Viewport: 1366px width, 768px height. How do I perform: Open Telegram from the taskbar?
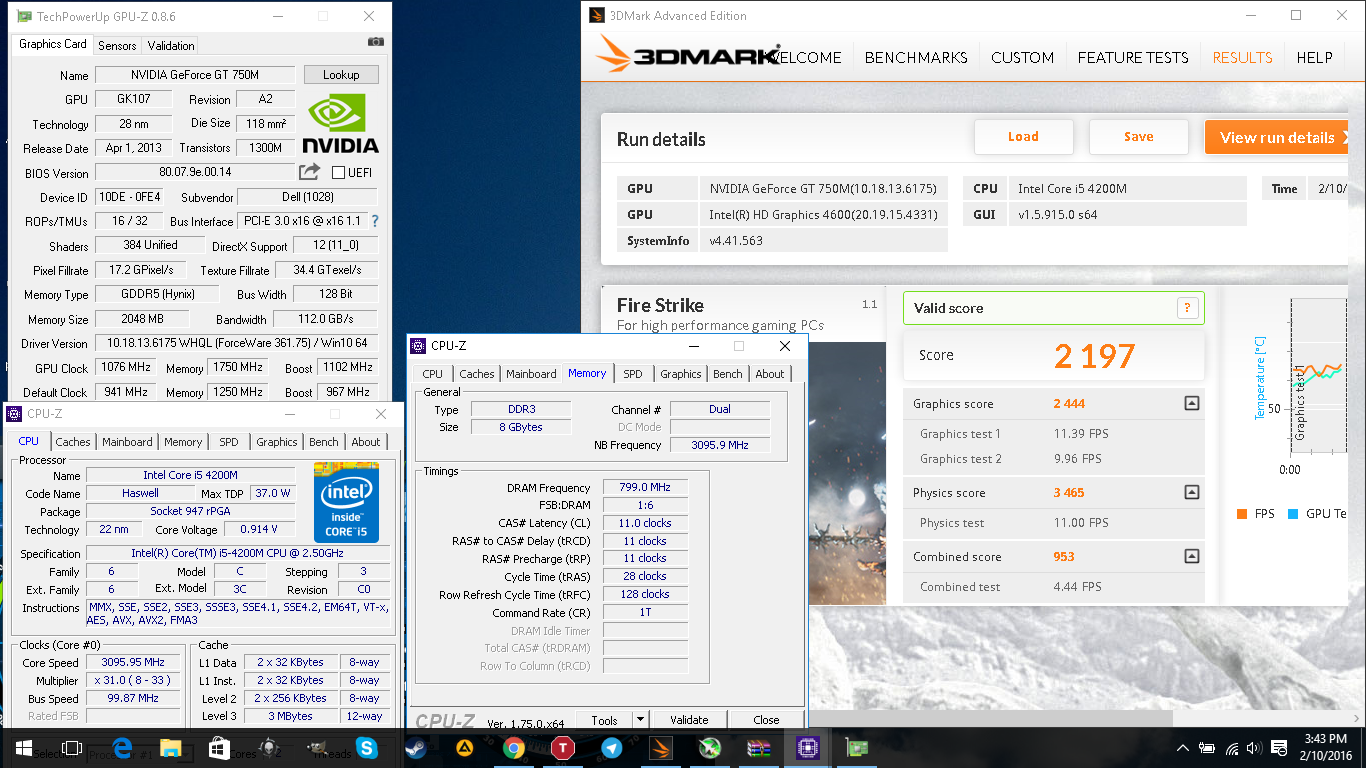click(x=611, y=747)
